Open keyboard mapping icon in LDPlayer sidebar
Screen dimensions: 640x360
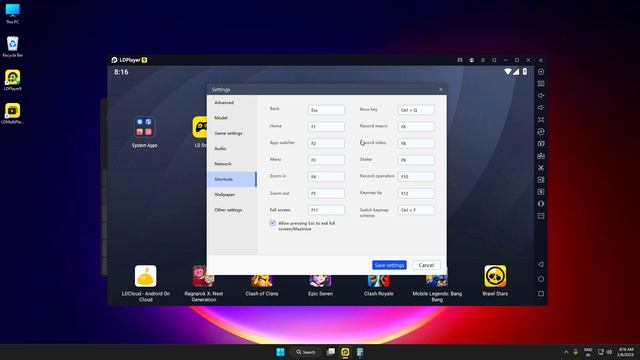pos(541,84)
